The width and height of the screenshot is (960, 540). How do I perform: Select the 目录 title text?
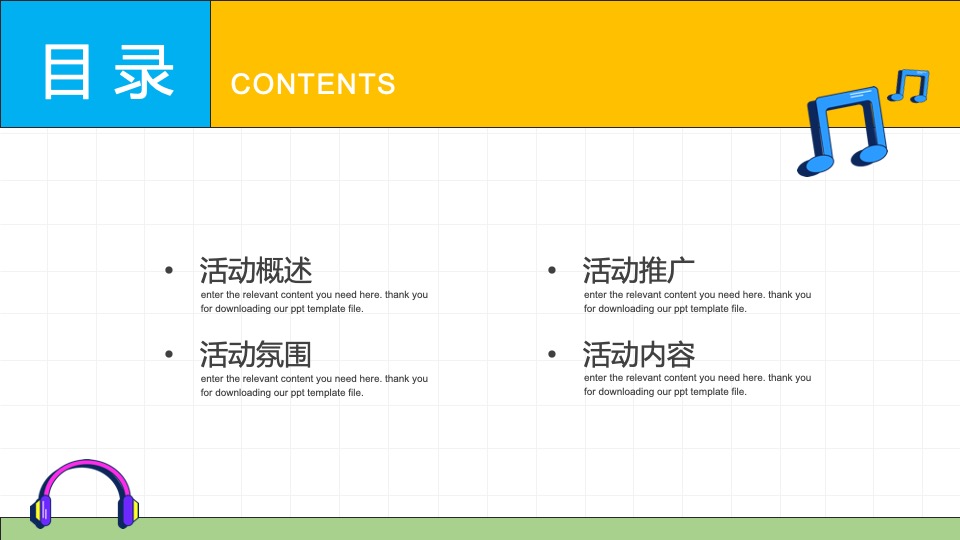click(x=108, y=71)
